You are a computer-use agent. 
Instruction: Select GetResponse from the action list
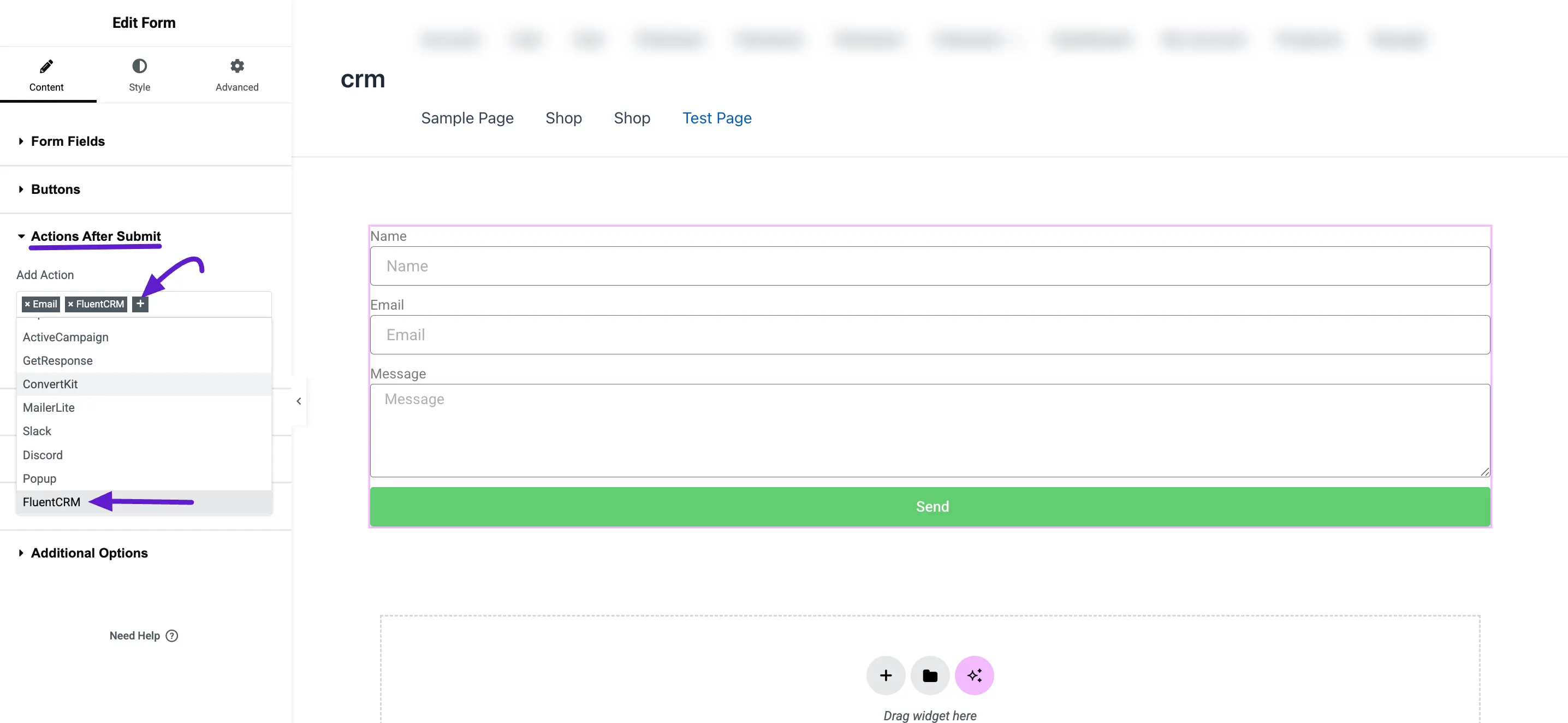[x=144, y=360]
